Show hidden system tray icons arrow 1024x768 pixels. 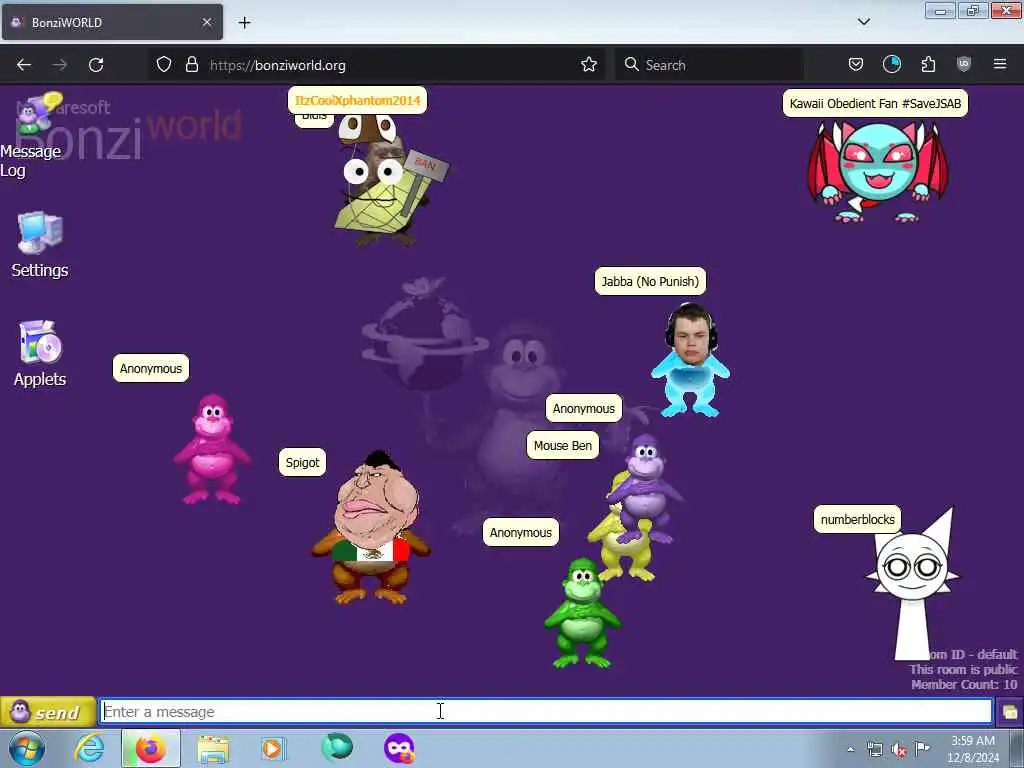click(x=851, y=749)
